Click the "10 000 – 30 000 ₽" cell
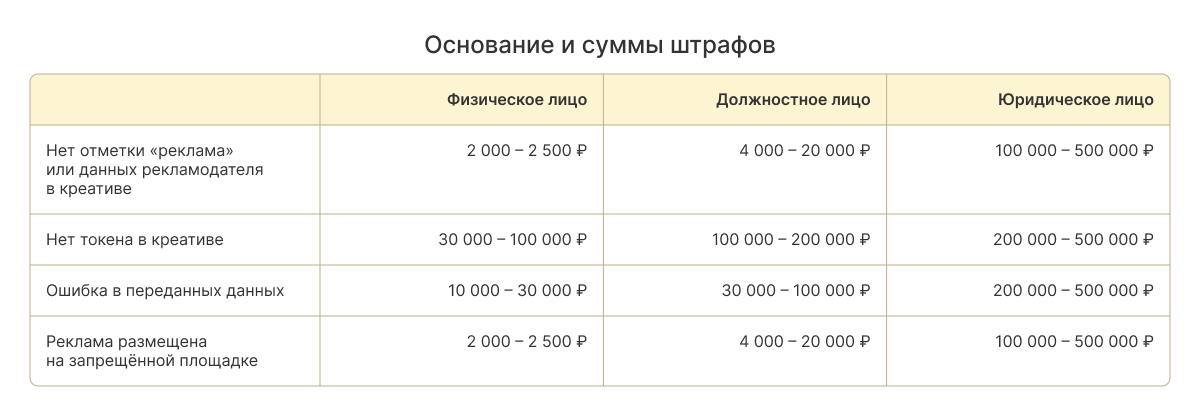The height and width of the screenshot is (416, 1200). point(517,291)
